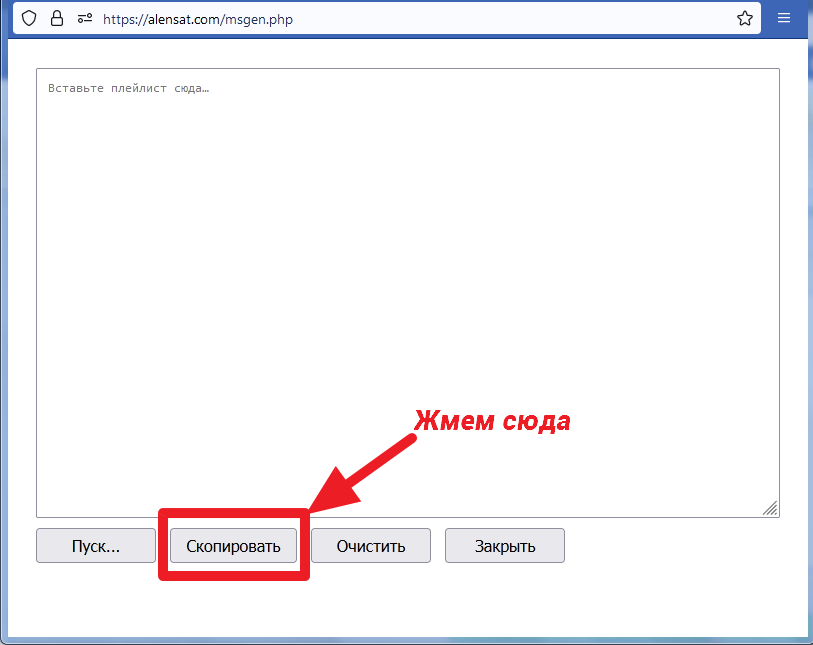The image size is (813, 645).
Task: Click the padlock site security icon
Action: [x=56, y=19]
